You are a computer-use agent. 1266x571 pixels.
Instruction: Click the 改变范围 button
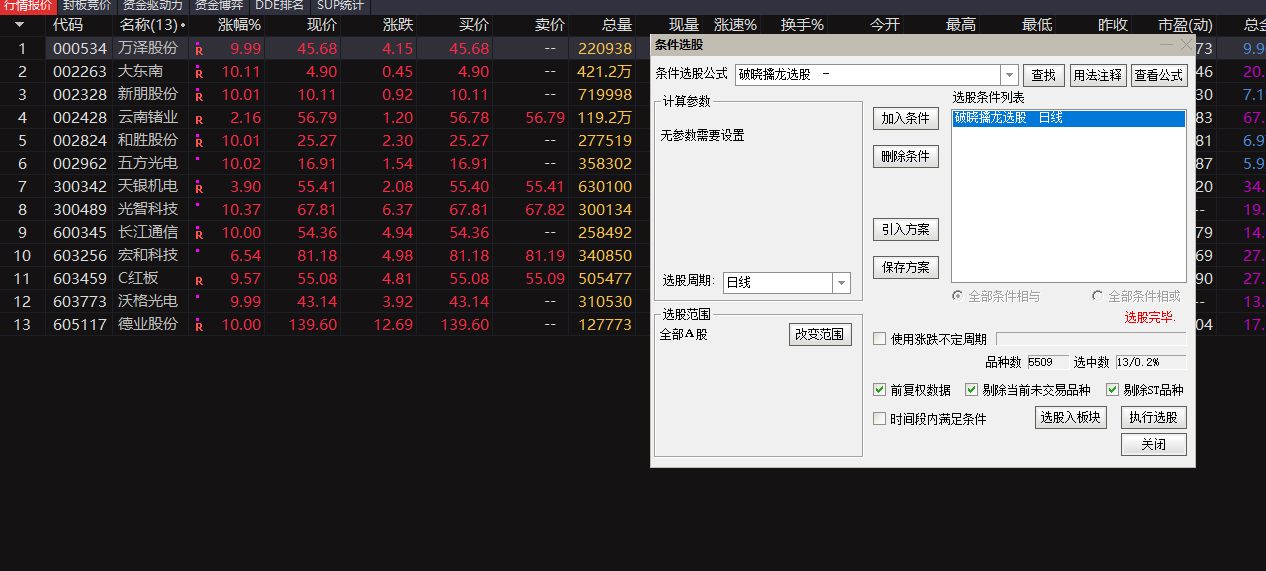point(820,334)
